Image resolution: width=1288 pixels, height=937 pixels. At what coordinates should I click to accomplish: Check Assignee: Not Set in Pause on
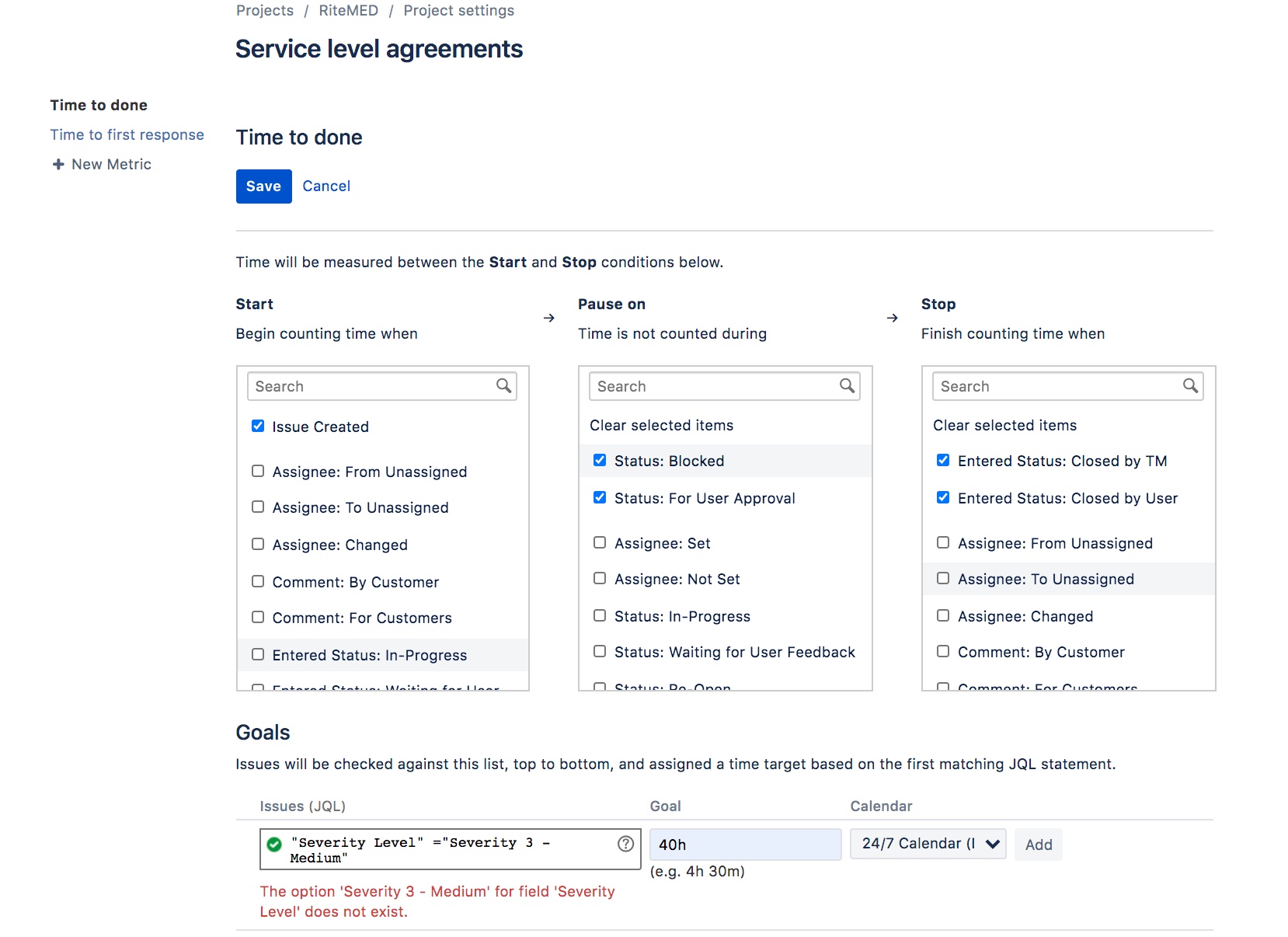pyautogui.click(x=600, y=578)
